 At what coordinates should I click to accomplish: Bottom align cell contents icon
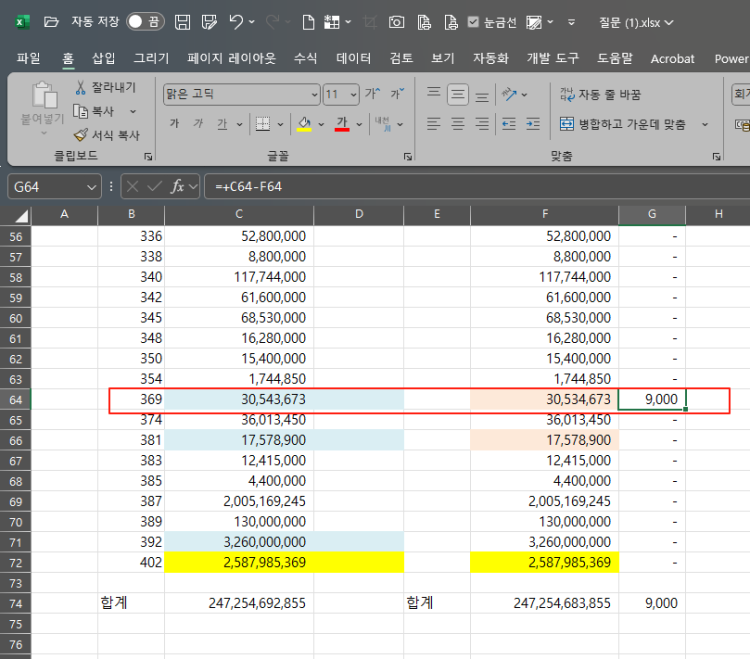click(482, 96)
